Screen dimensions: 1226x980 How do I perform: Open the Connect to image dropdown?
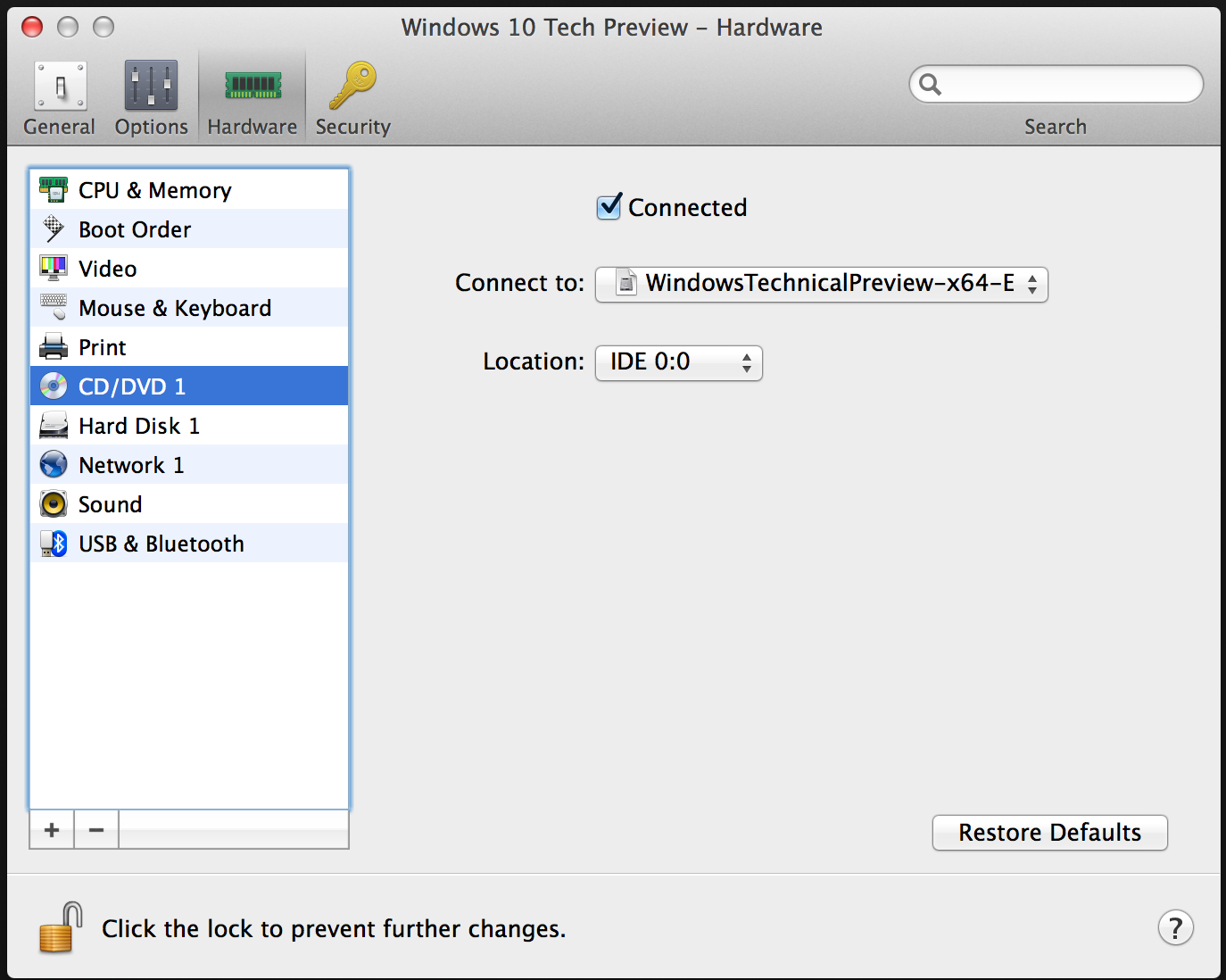[x=821, y=285]
